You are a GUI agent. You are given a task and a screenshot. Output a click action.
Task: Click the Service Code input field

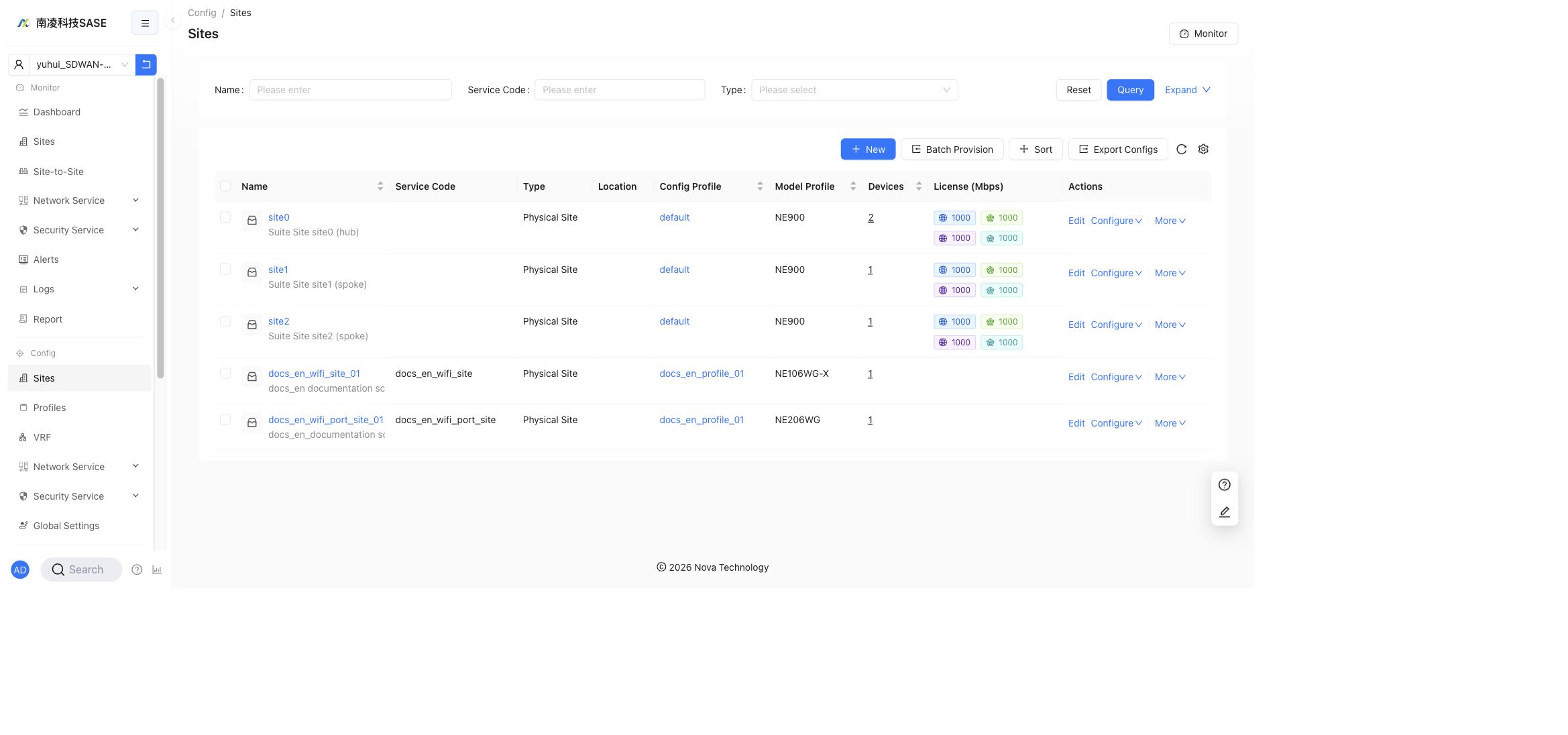coord(620,90)
